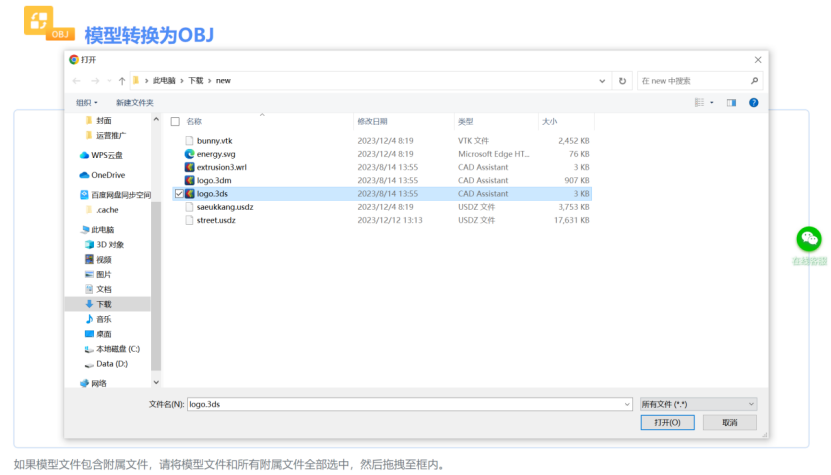This screenshot has height=475, width=831.
Task: Toggle the select-all checkbox in header
Action: tap(175, 121)
